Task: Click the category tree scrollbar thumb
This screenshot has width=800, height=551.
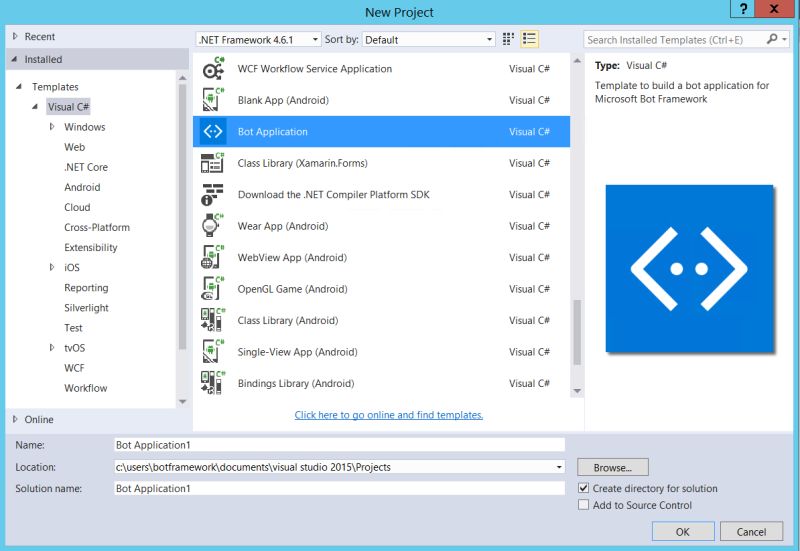Action: point(182,216)
